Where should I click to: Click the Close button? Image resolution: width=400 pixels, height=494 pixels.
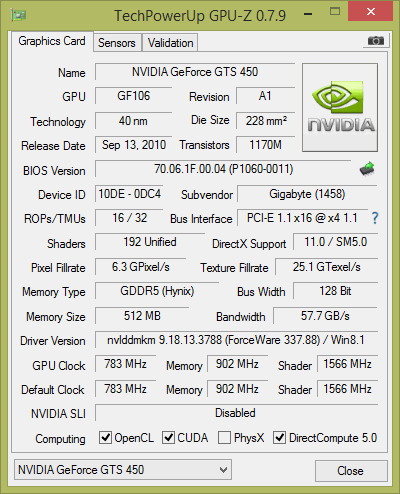click(x=351, y=471)
